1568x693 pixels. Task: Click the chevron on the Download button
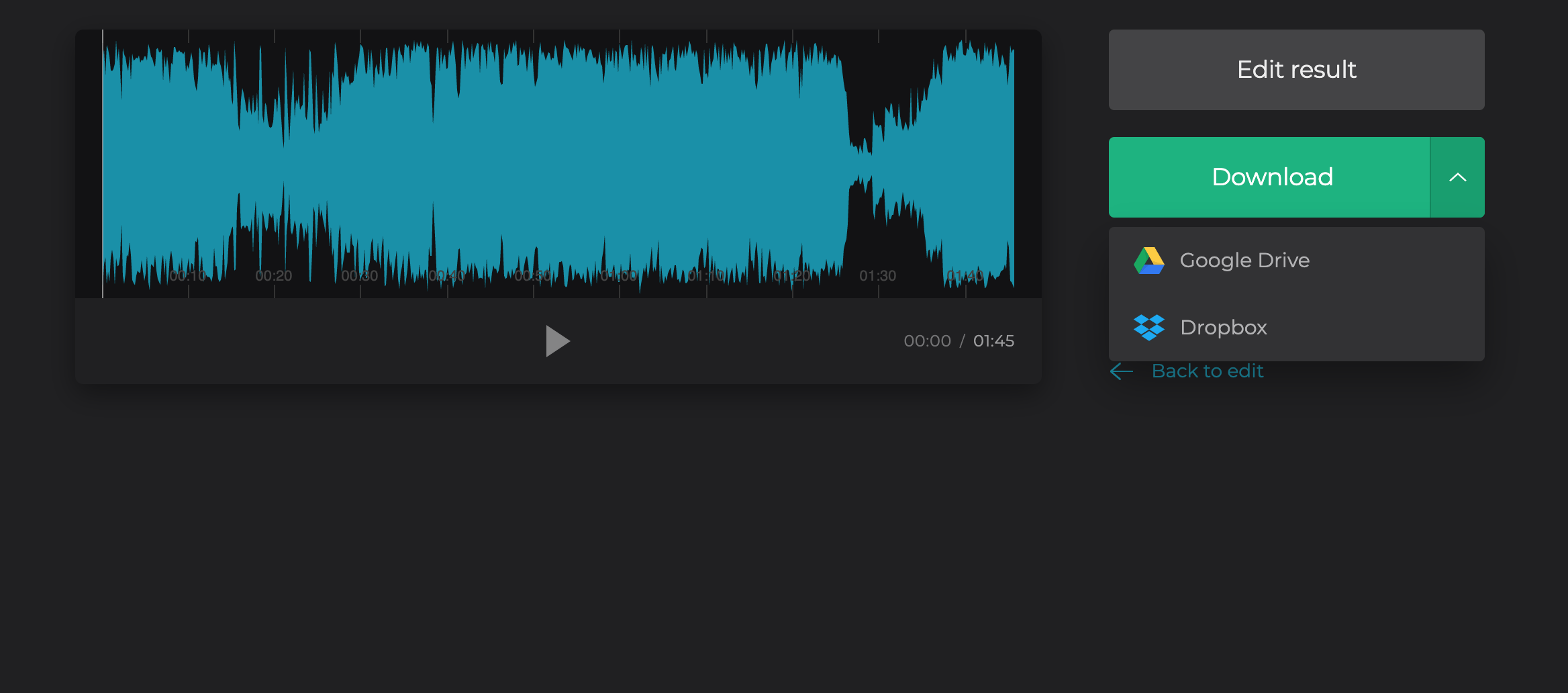point(1457,177)
